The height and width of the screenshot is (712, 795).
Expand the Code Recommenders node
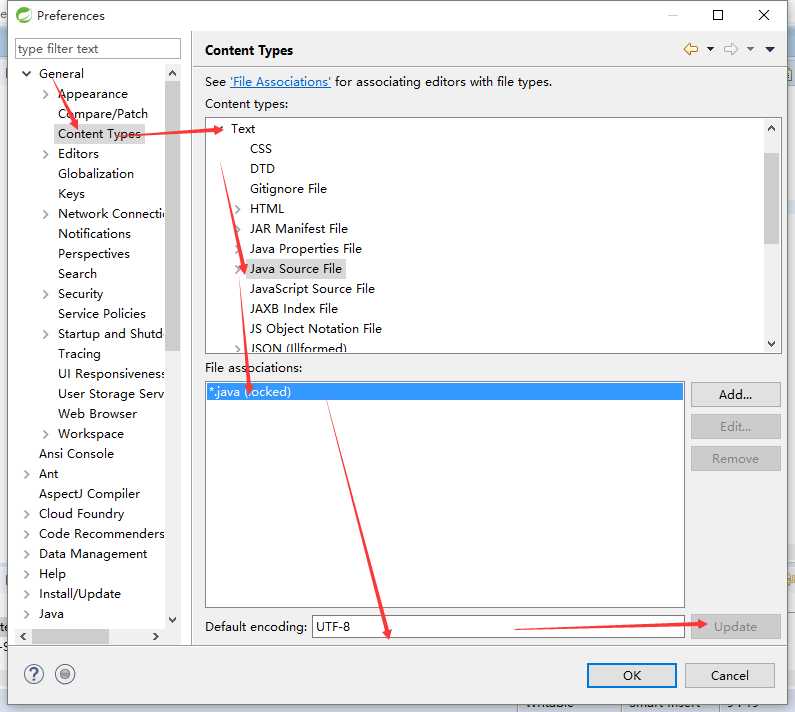tap(26, 534)
